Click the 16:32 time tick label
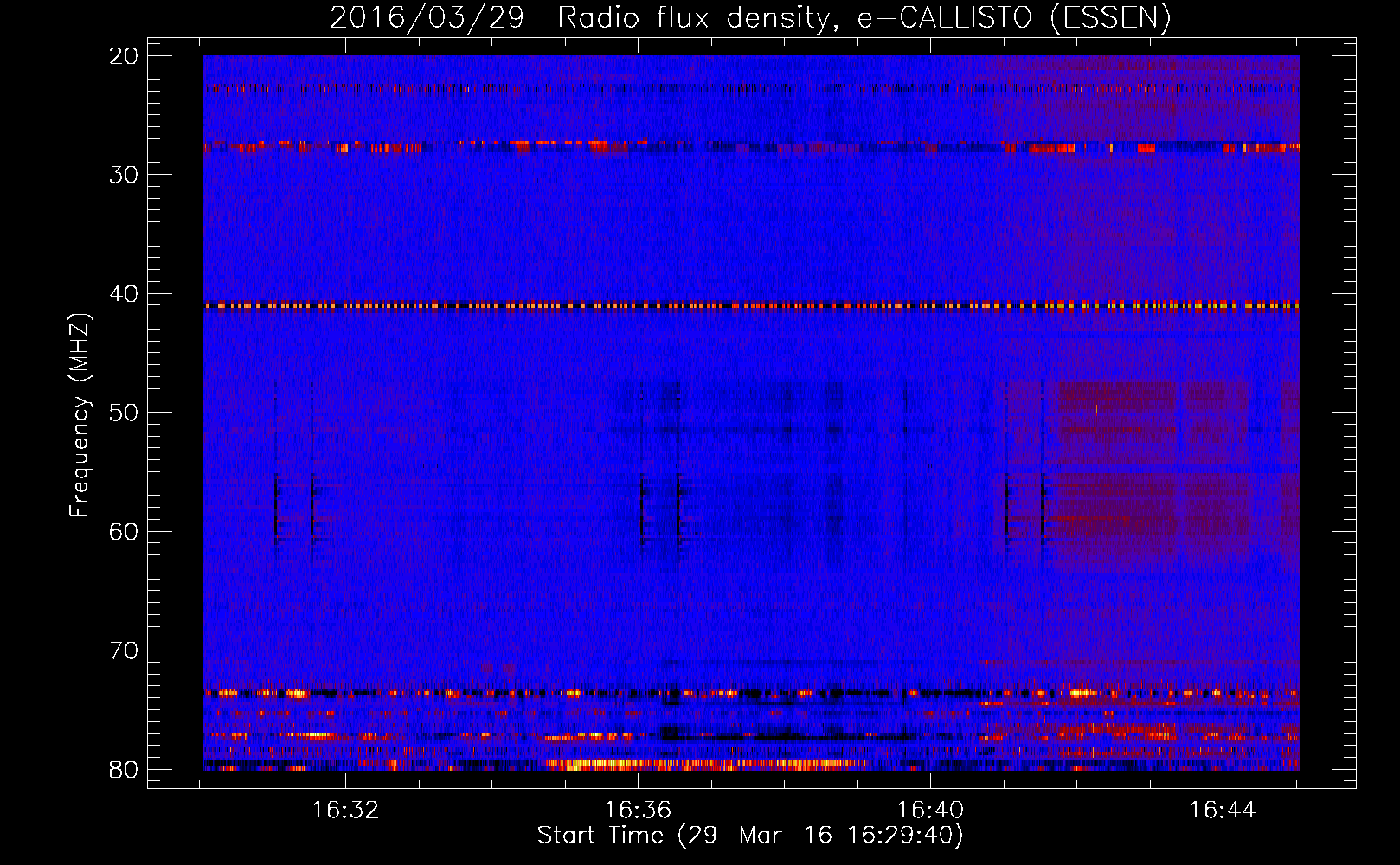The width and height of the screenshot is (1400, 865). (x=346, y=811)
